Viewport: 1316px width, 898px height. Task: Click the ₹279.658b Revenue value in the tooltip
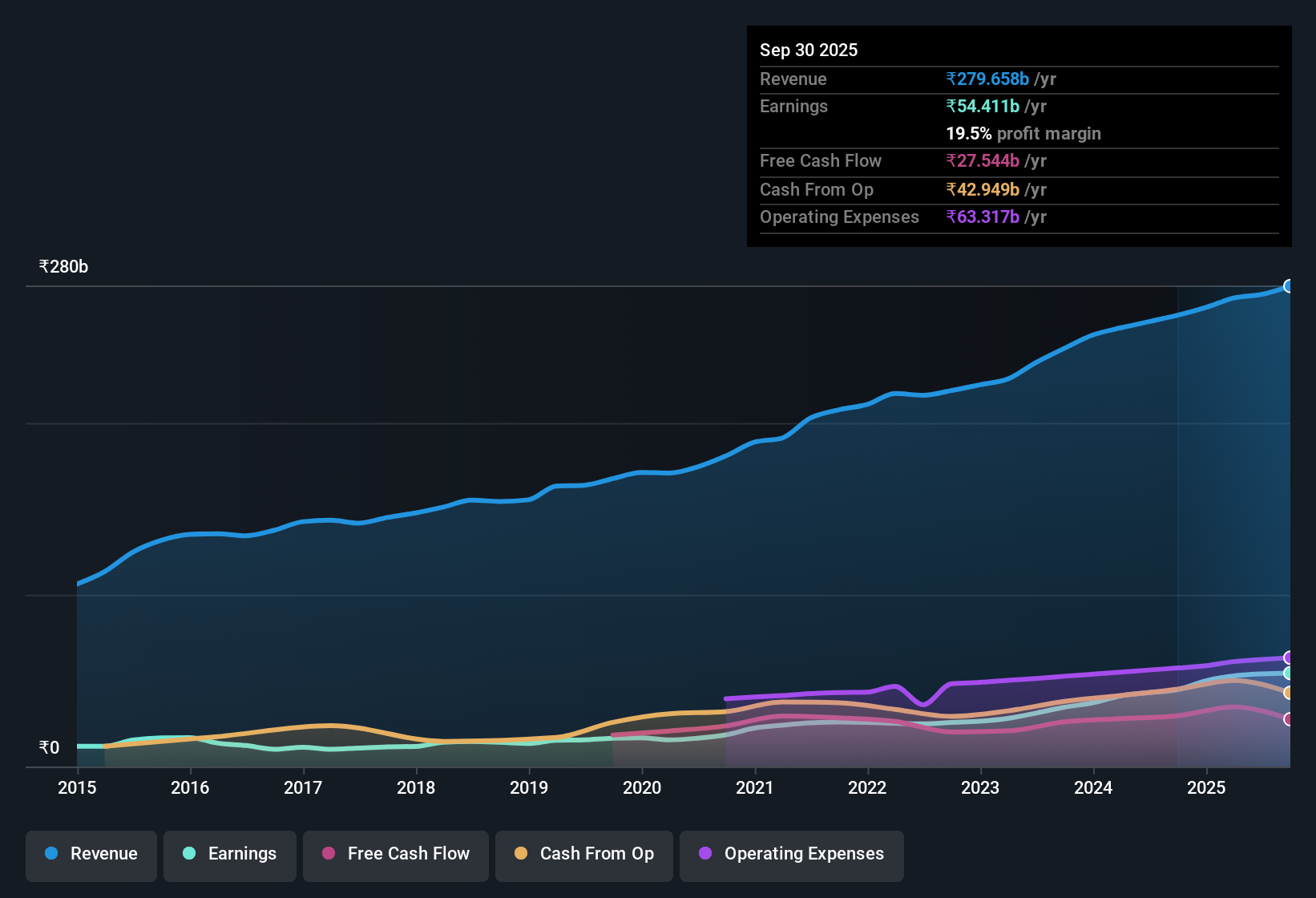pos(987,79)
